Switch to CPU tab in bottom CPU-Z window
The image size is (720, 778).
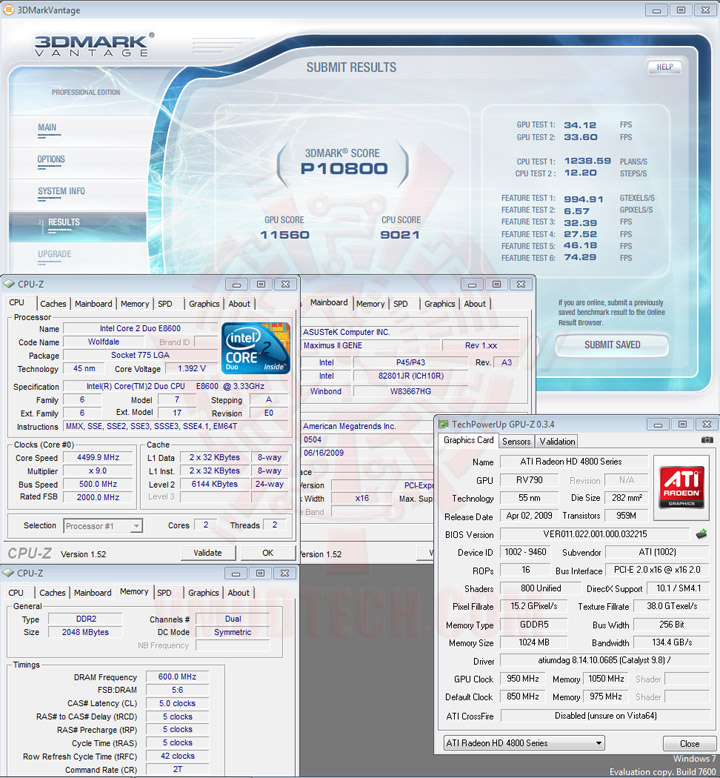pos(16,592)
